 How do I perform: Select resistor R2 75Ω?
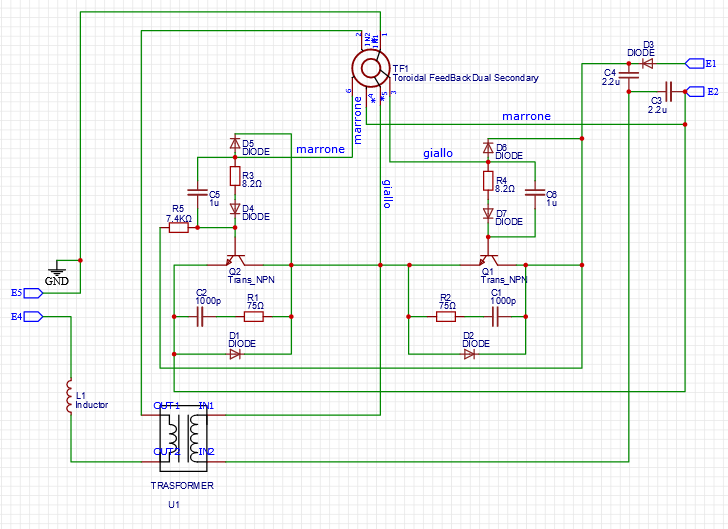pos(446,317)
